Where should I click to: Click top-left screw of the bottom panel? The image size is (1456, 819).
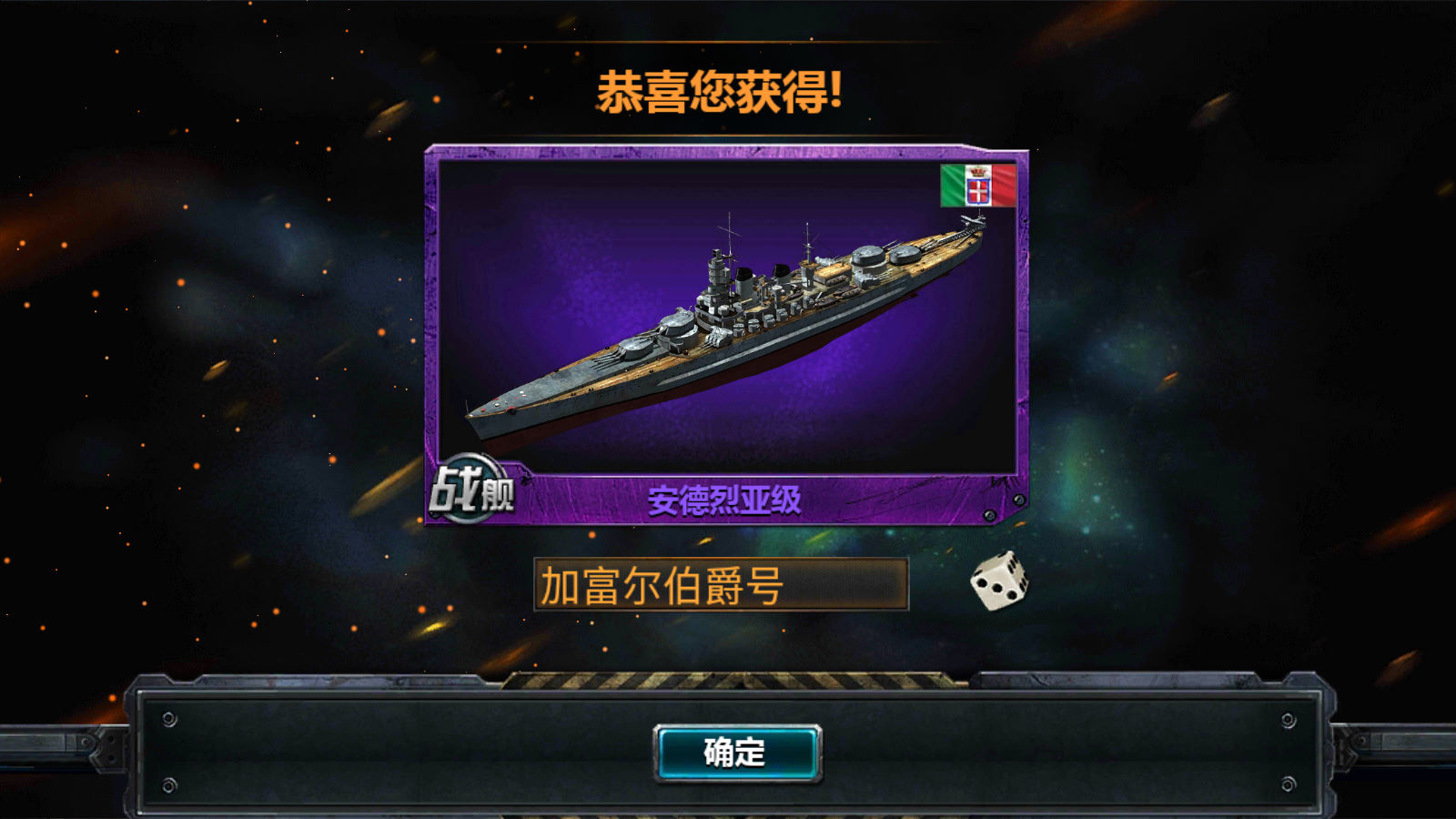coord(168,720)
